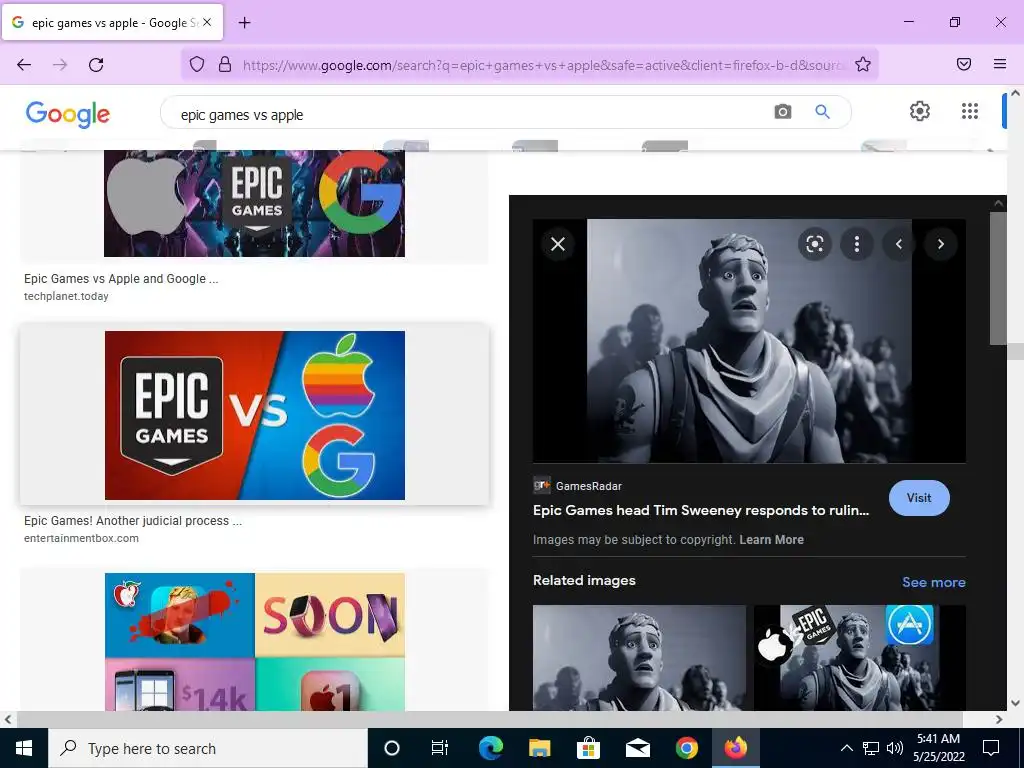
Task: Open Epic VS rainbow Apple thumbnail
Action: (255, 415)
